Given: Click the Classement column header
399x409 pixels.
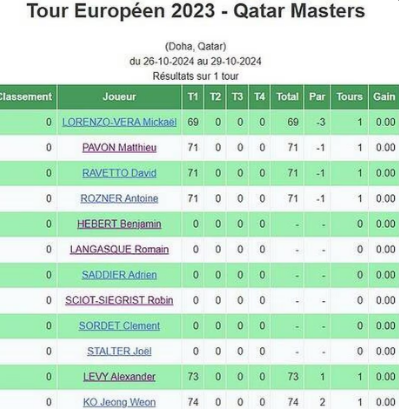Looking at the screenshot, I should [28, 97].
